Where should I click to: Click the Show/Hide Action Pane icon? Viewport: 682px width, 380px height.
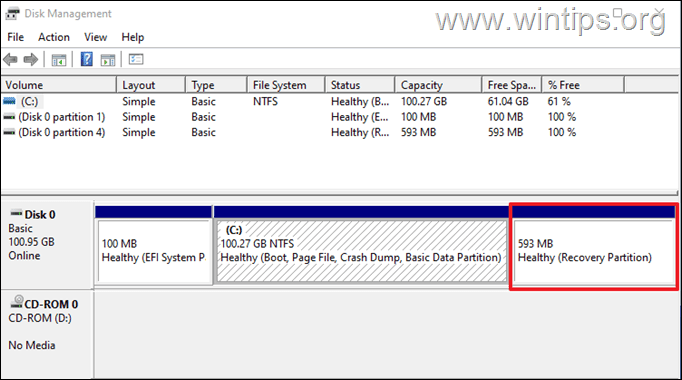108,60
